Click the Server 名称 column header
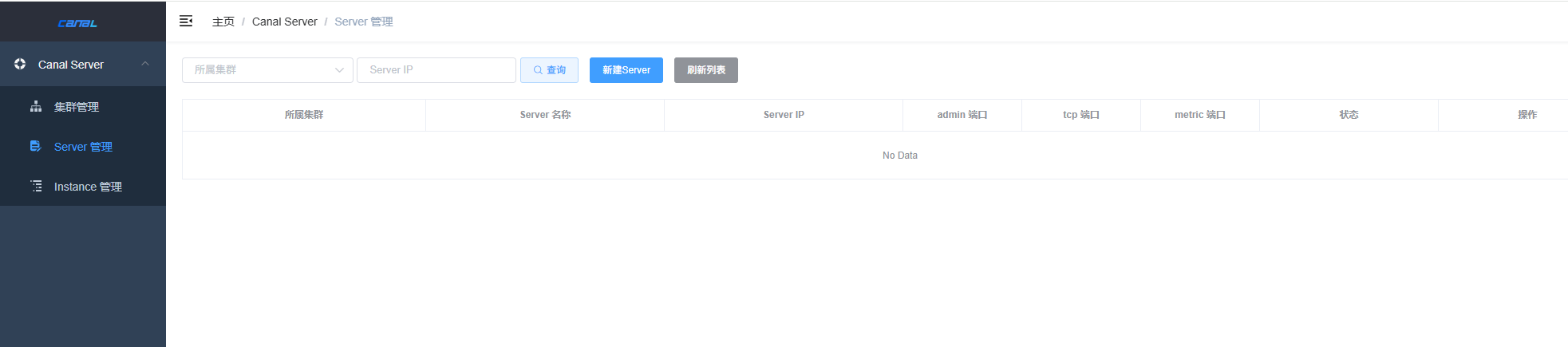The width and height of the screenshot is (1568, 347). 545,115
